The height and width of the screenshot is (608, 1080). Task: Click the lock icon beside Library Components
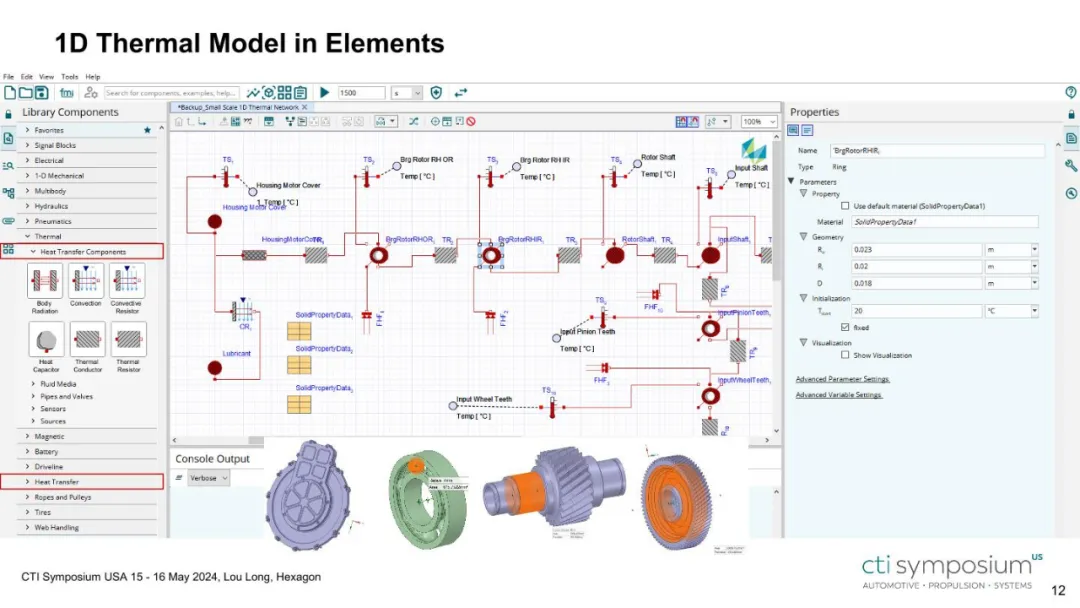pyautogui.click(x=8, y=114)
